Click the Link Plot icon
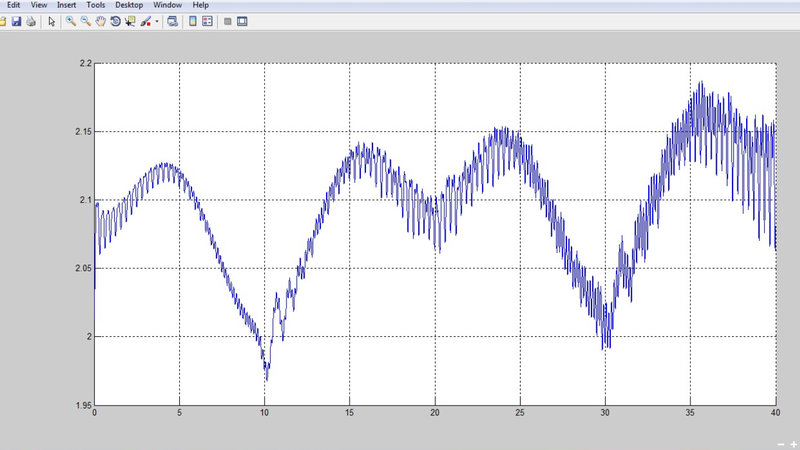Screen dimensions: 800x450 click(x=172, y=21)
